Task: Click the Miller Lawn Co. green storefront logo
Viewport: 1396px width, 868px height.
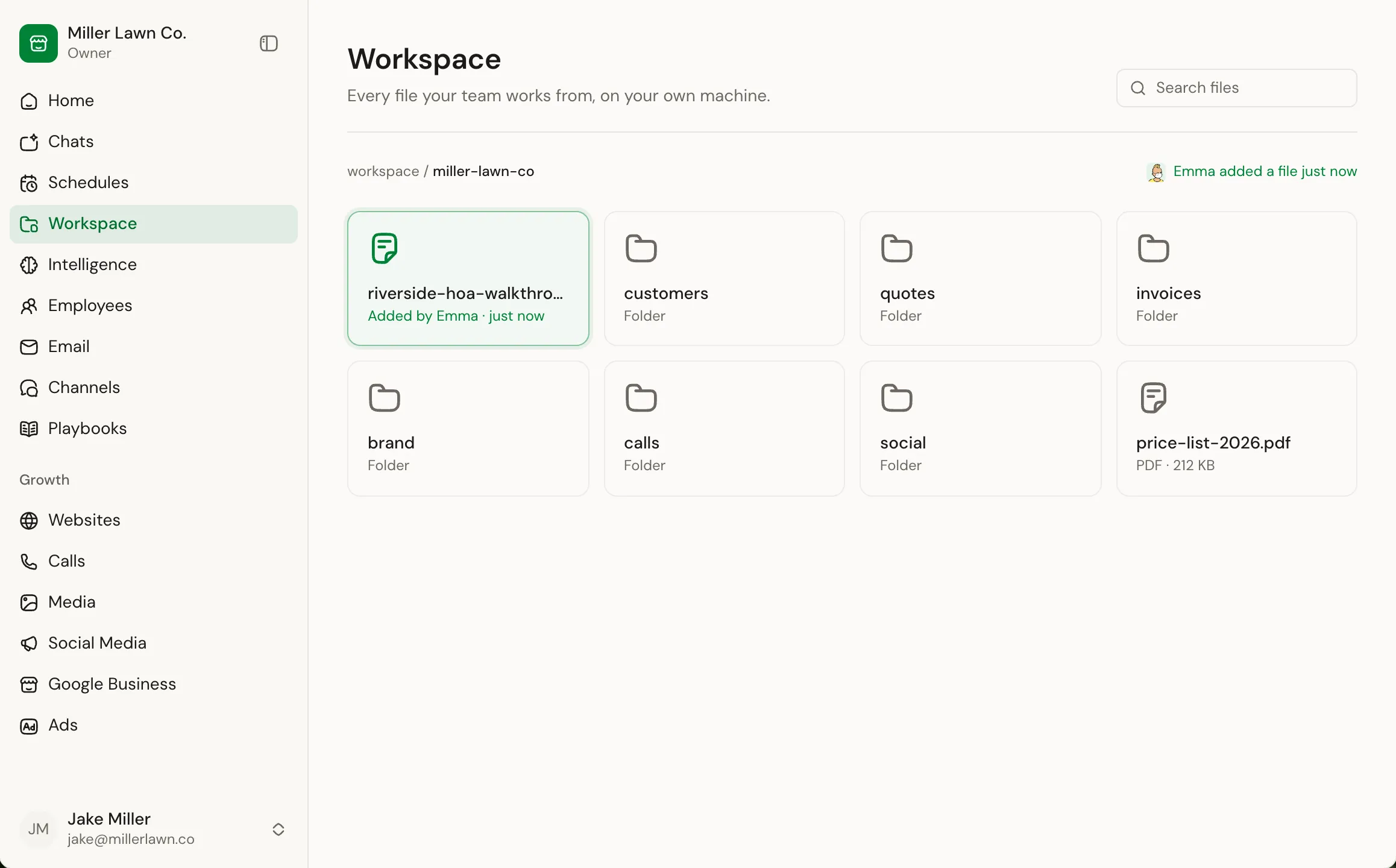Action: pos(39,43)
